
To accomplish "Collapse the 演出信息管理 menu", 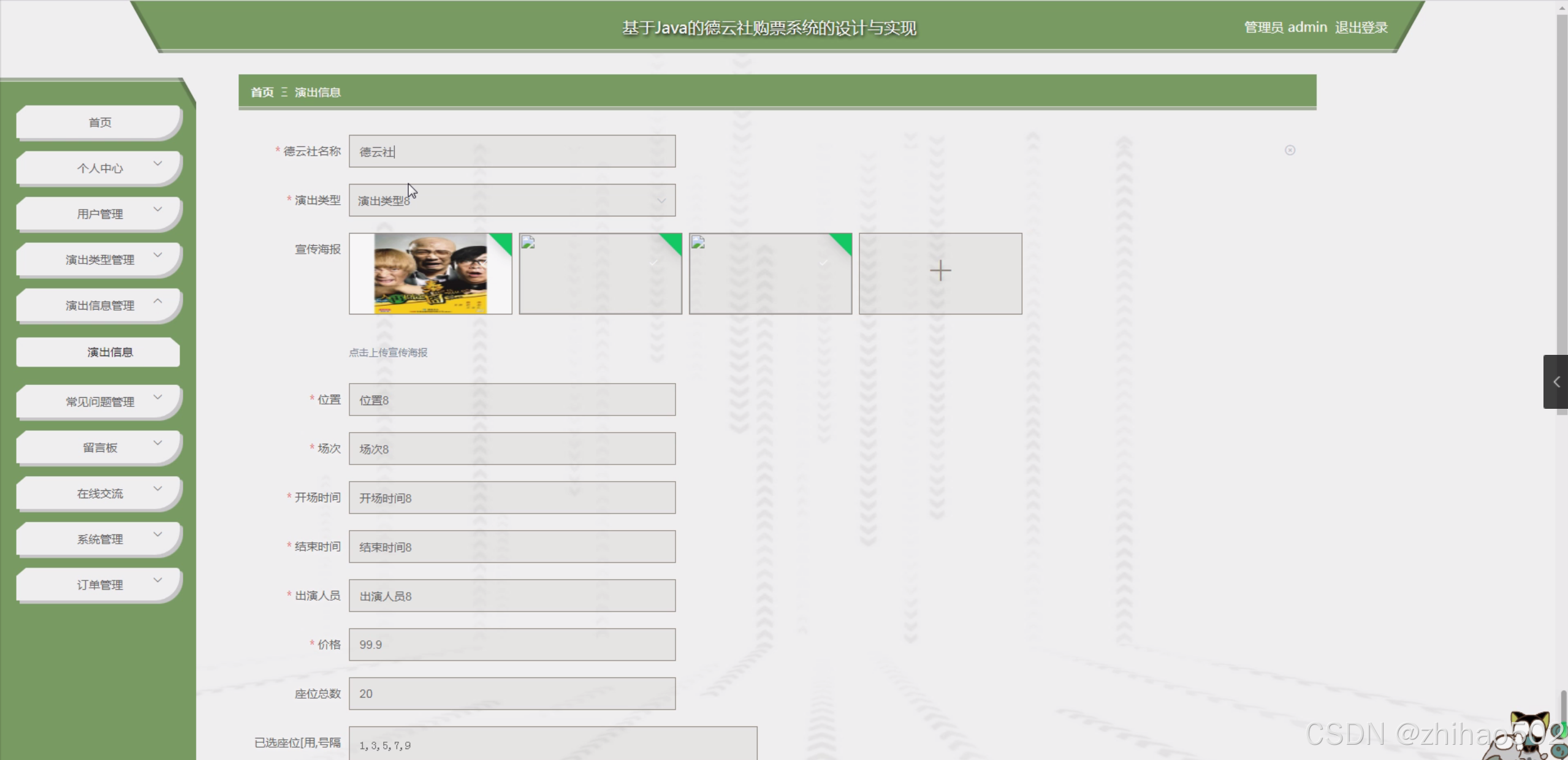I will pos(99,305).
